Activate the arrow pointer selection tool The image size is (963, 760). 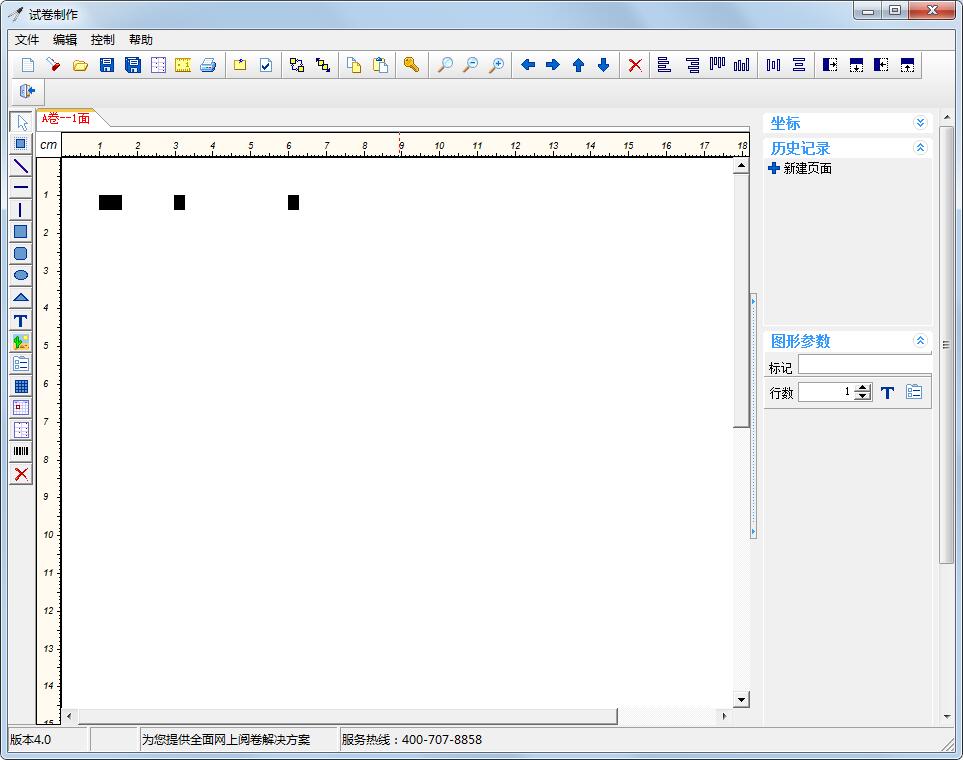(x=20, y=123)
